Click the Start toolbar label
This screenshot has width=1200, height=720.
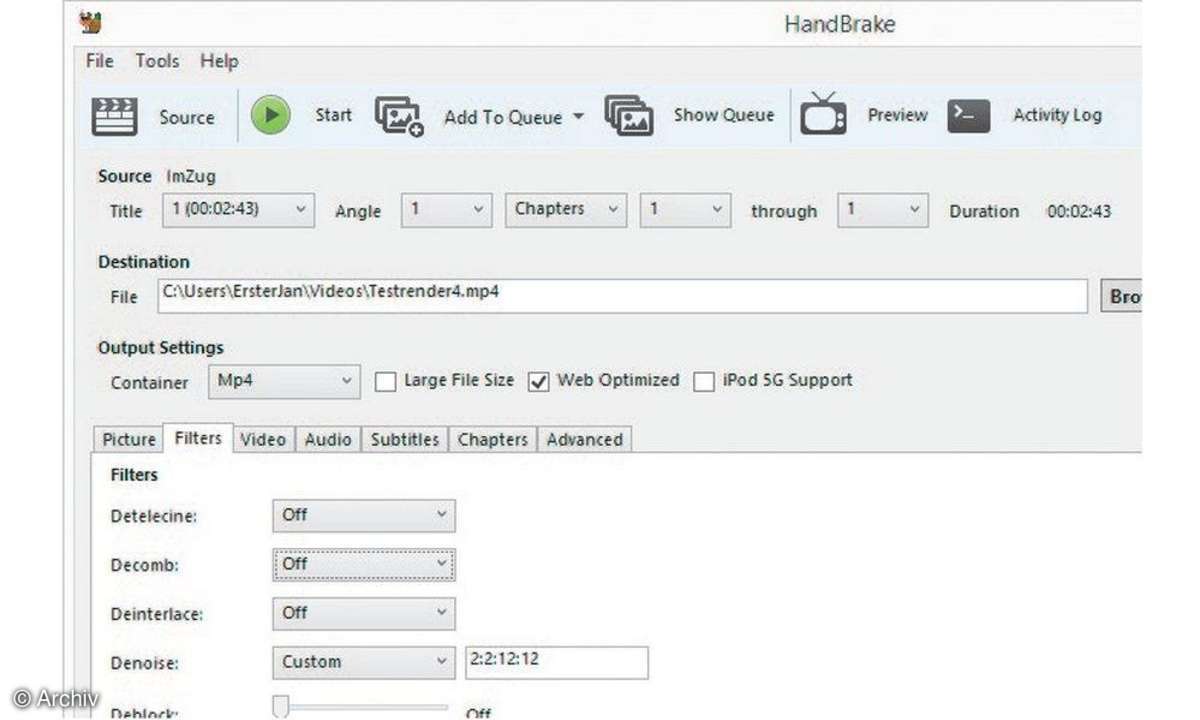tap(333, 115)
